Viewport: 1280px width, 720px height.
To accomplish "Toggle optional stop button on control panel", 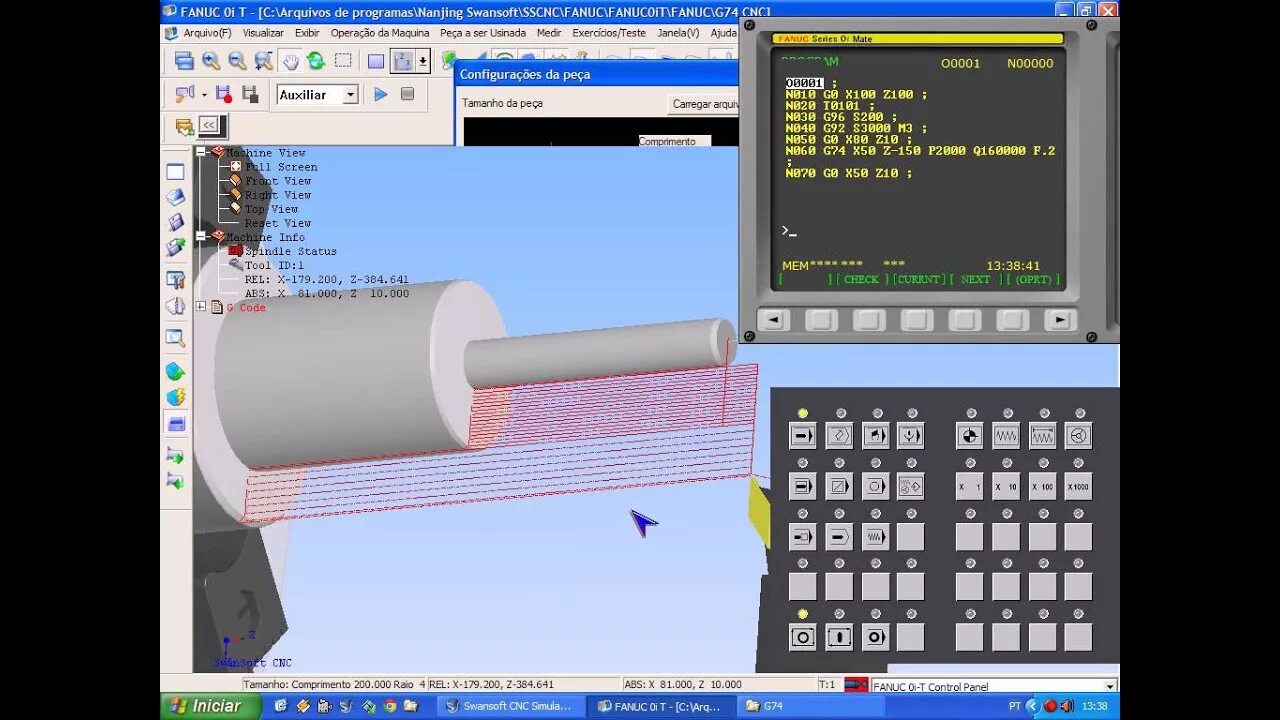I will click(875, 486).
